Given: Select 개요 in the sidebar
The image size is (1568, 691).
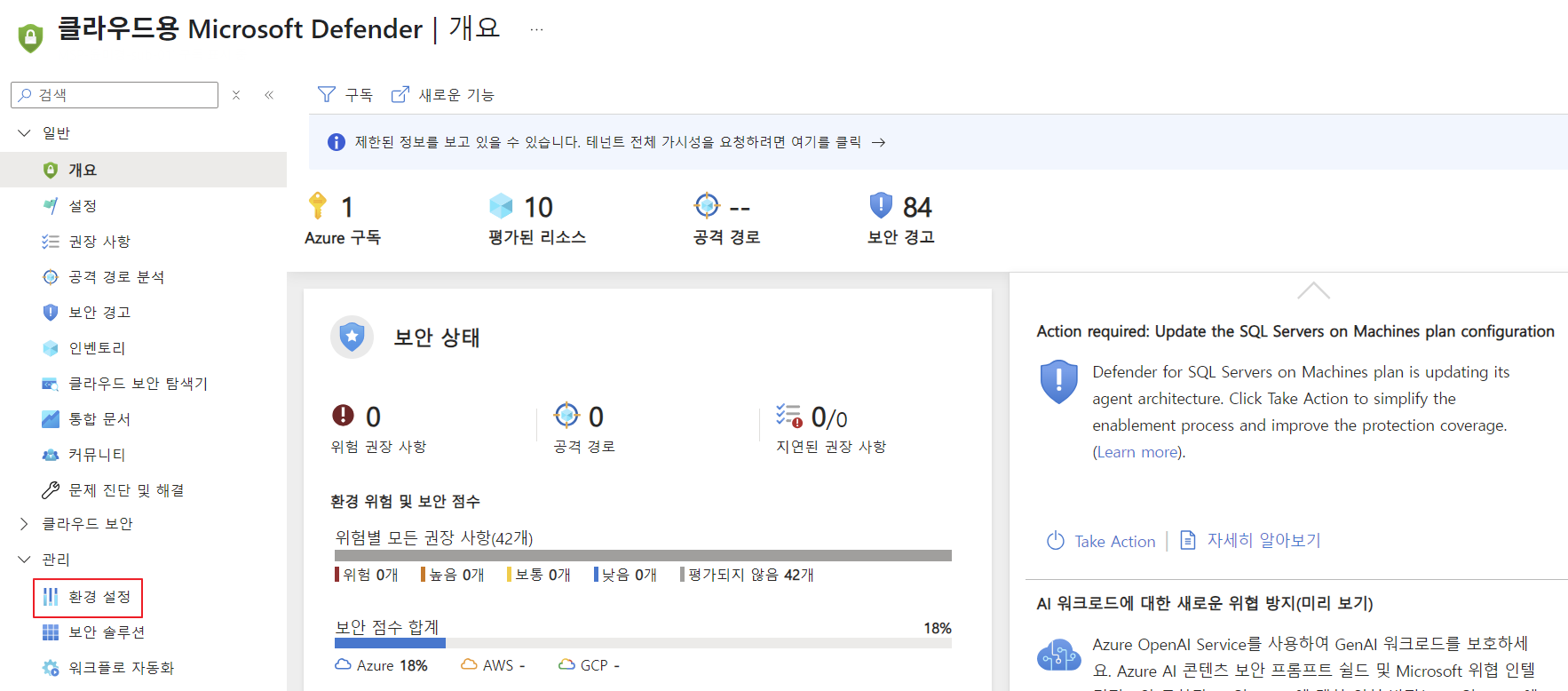Looking at the screenshot, I should pyautogui.click(x=143, y=170).
